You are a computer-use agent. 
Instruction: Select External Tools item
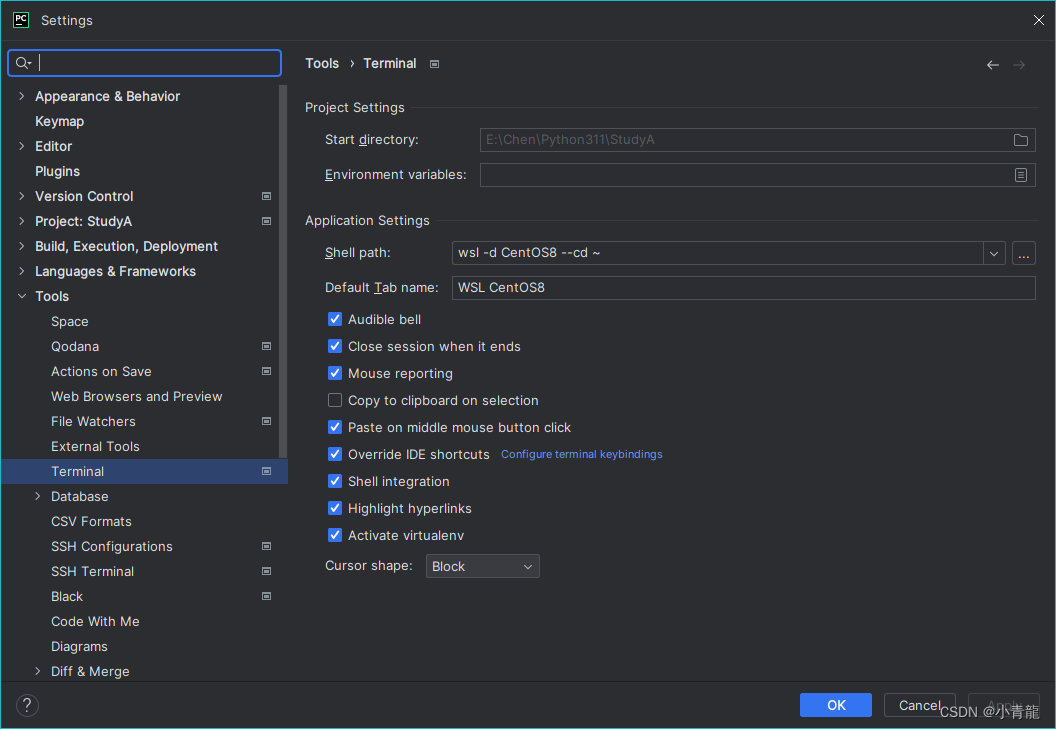[95, 446]
